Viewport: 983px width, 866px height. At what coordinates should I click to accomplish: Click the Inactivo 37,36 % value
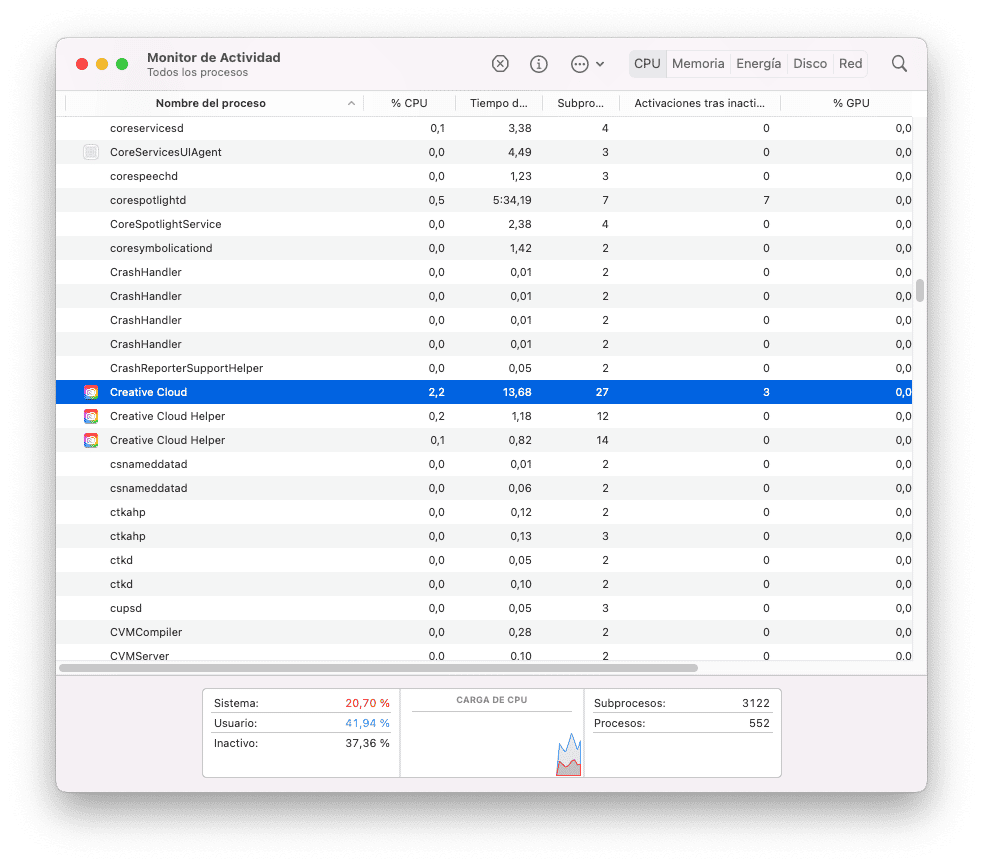pyautogui.click(x=367, y=744)
